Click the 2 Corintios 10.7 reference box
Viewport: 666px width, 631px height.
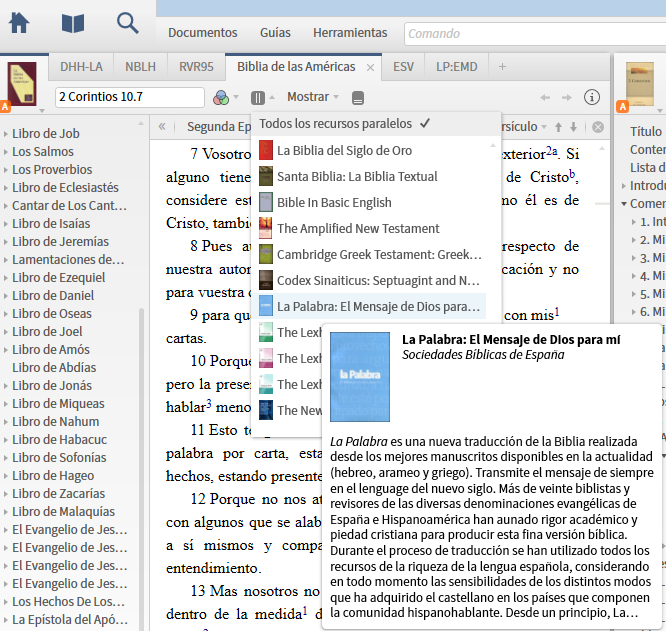[x=130, y=97]
